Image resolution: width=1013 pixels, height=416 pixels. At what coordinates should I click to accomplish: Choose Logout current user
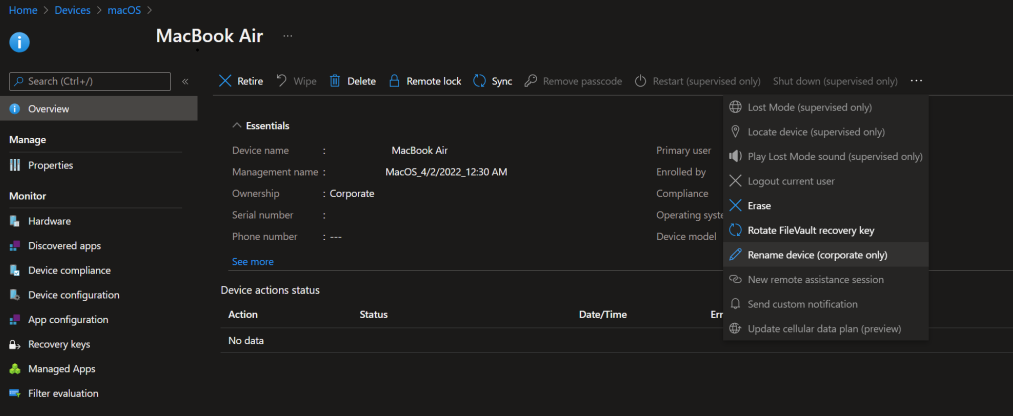point(826,181)
